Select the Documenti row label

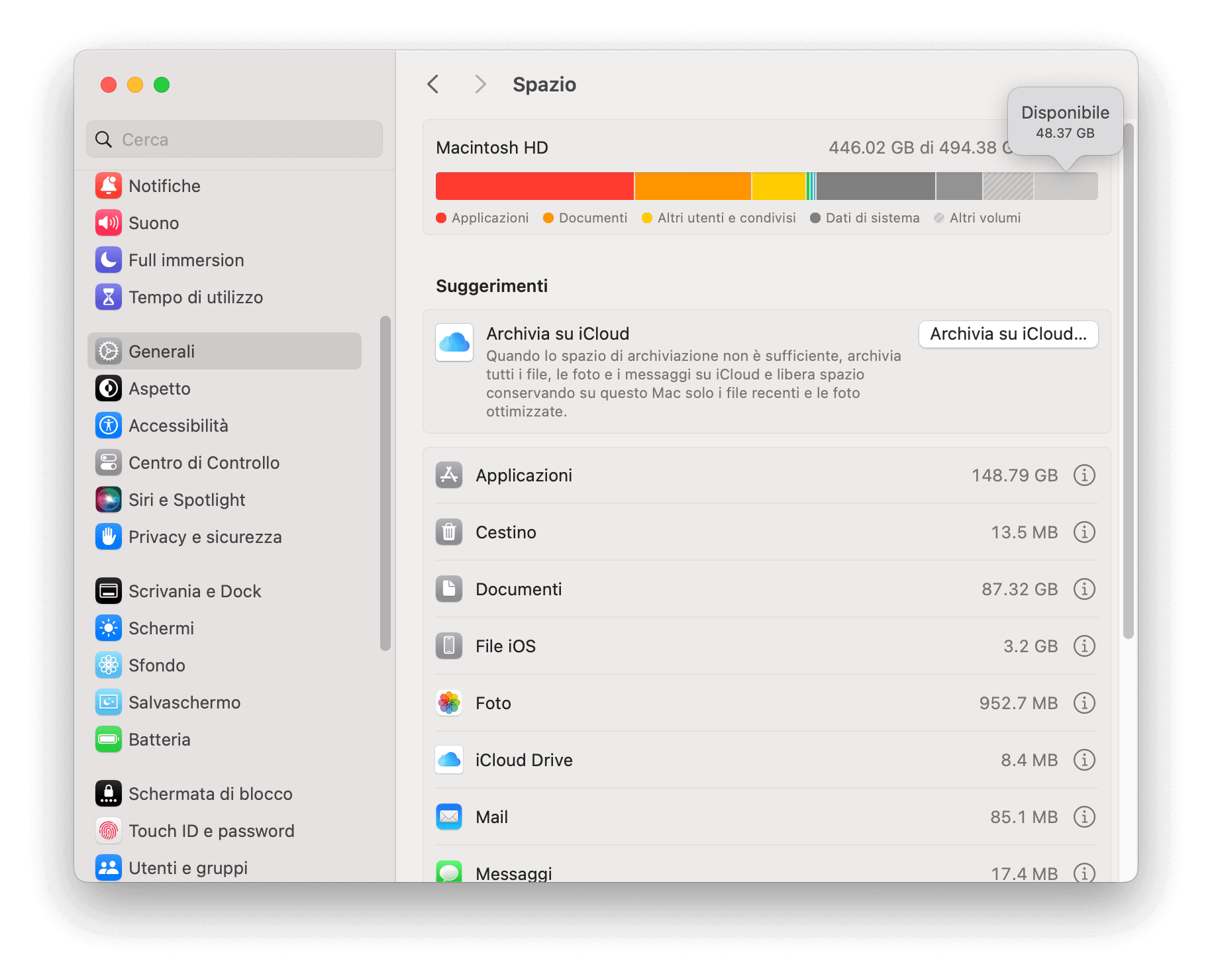(x=519, y=589)
